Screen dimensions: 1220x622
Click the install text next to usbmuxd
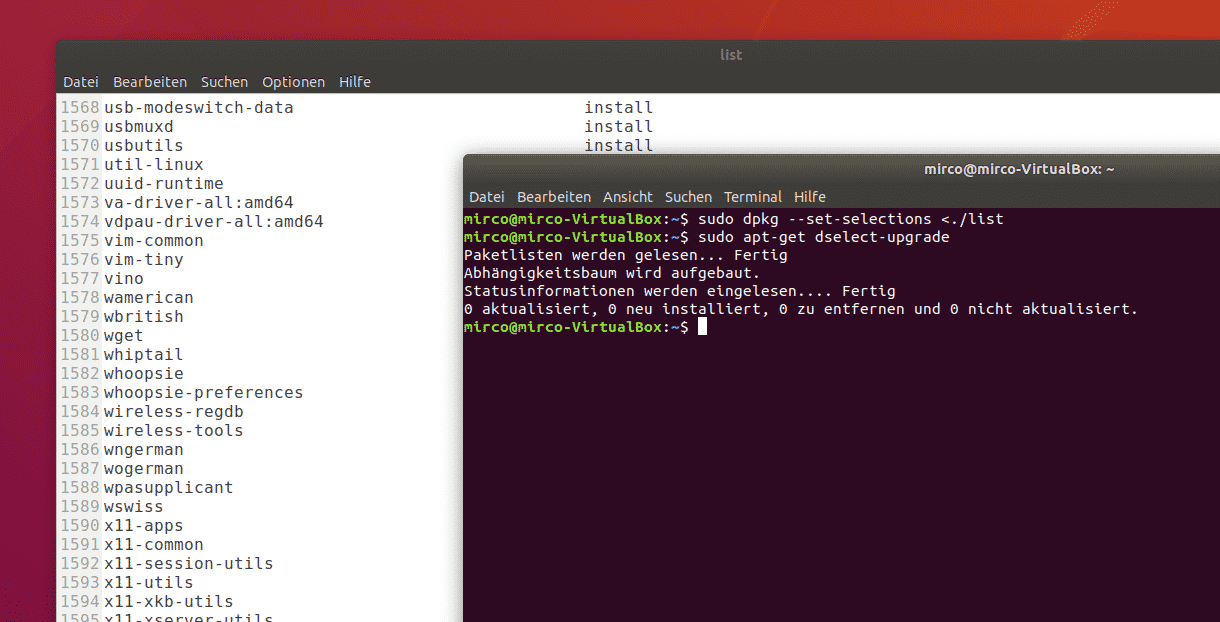point(618,126)
